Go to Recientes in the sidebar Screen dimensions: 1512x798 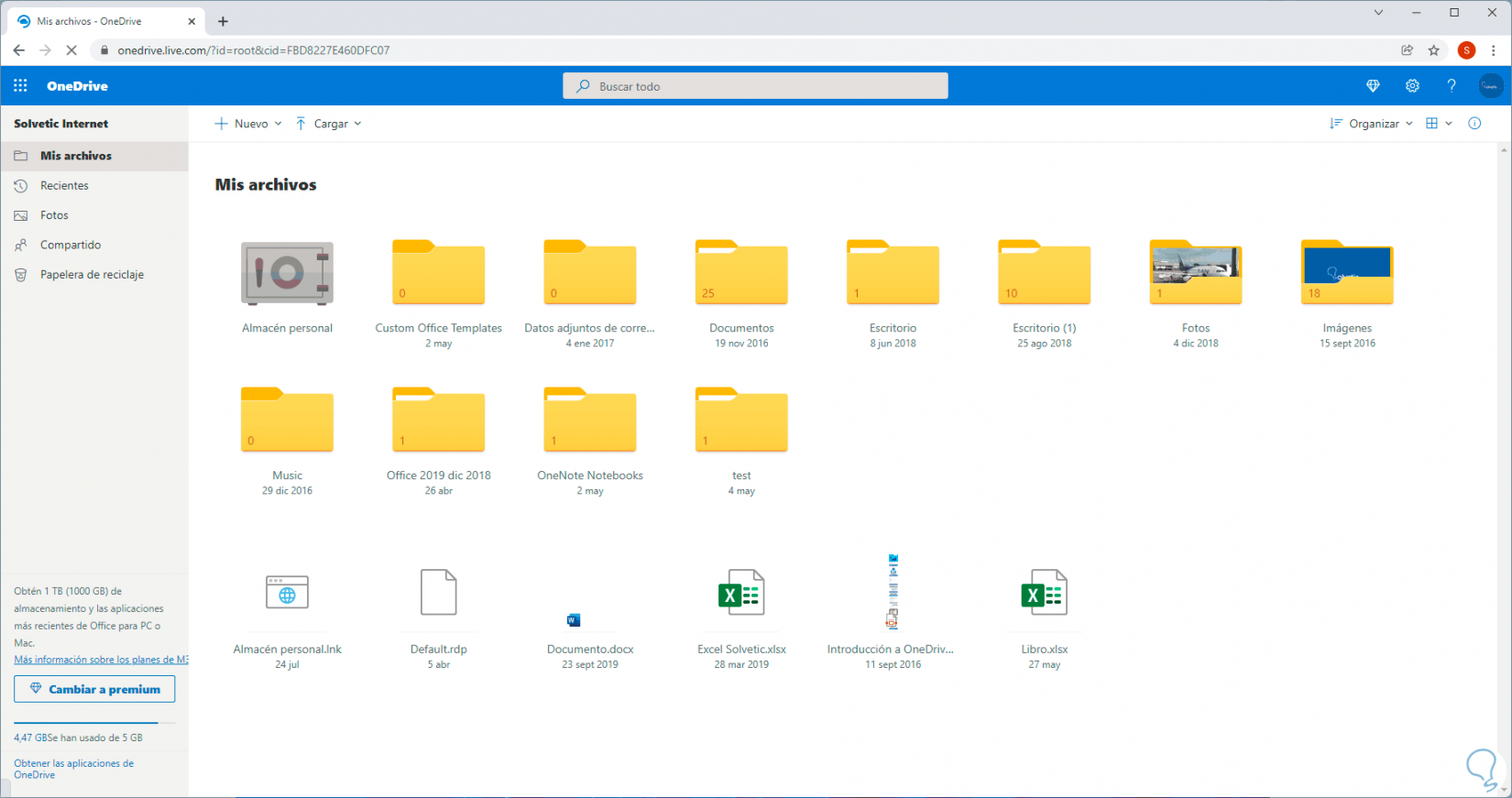click(94, 185)
